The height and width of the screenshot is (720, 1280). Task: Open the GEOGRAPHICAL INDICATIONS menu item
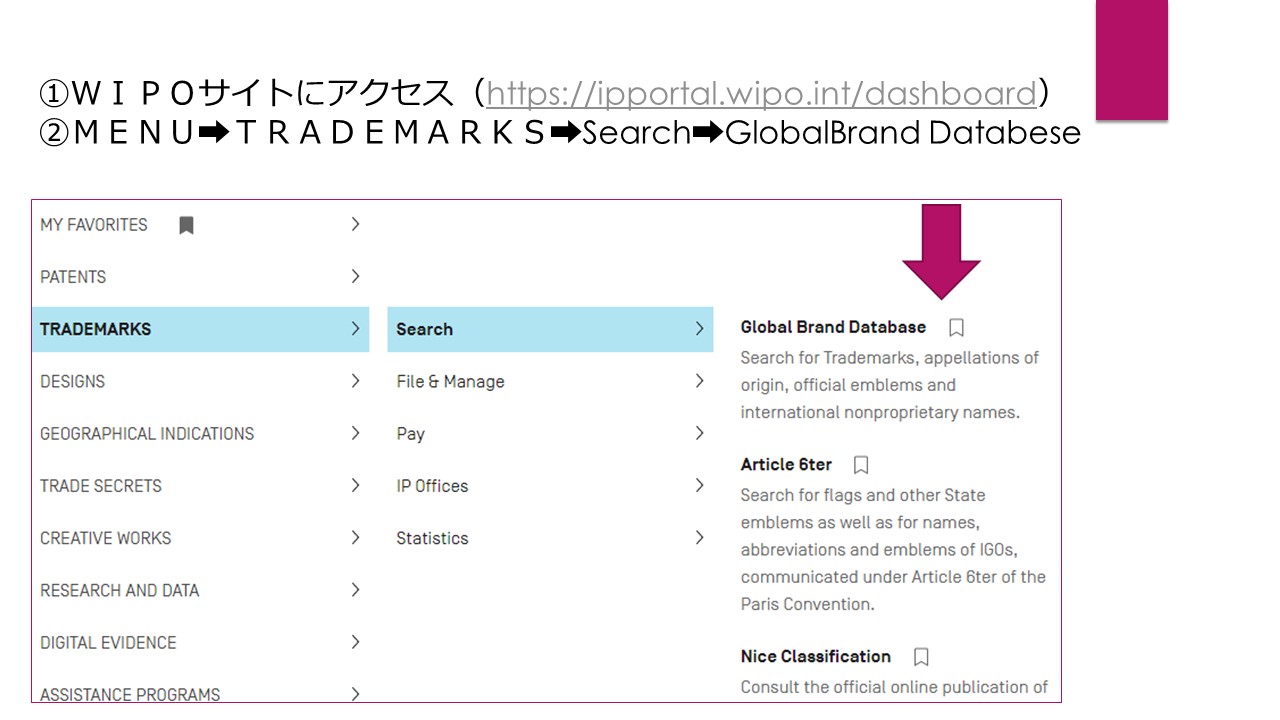point(147,434)
